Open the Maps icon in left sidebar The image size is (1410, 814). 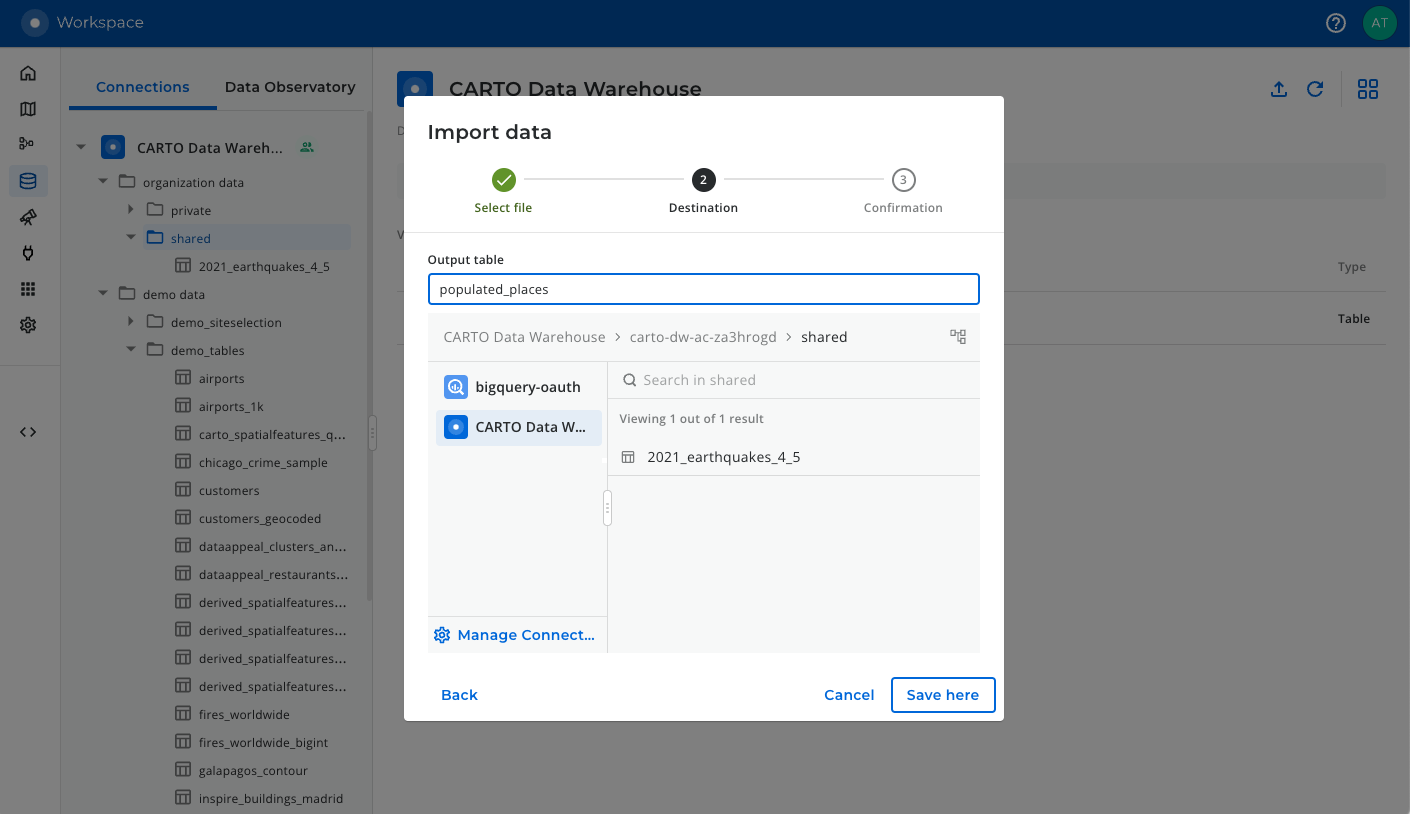click(28, 109)
